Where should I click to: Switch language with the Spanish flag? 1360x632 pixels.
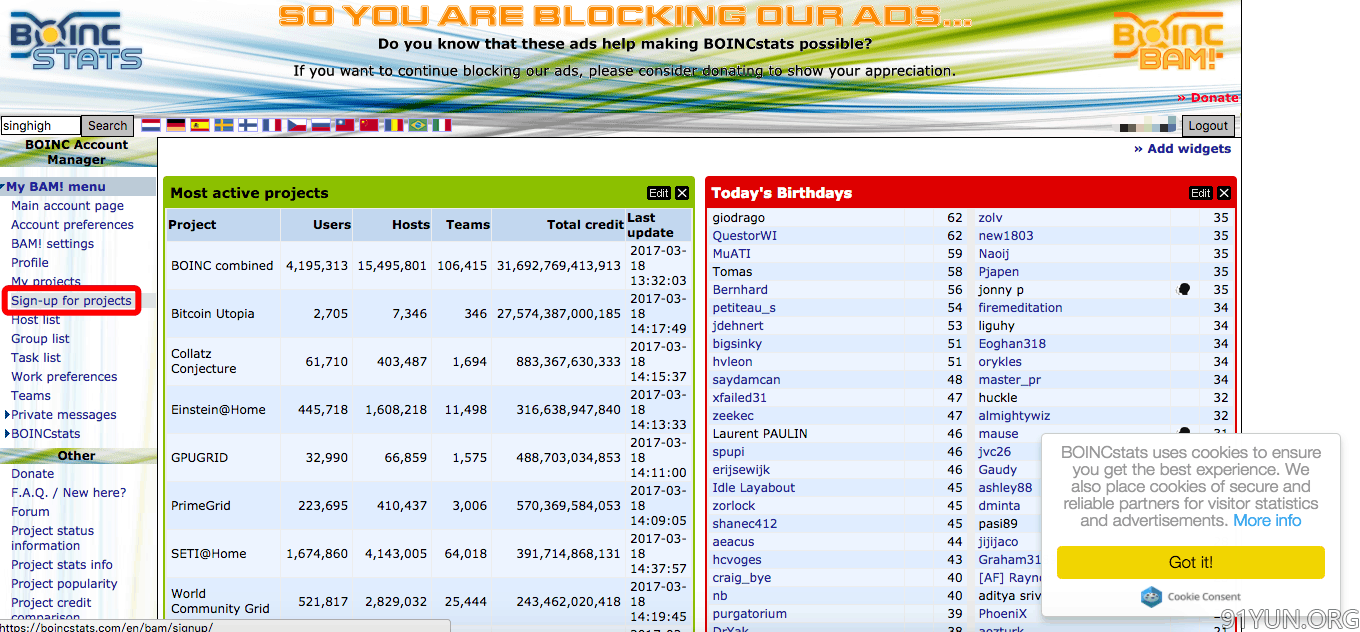(x=200, y=125)
